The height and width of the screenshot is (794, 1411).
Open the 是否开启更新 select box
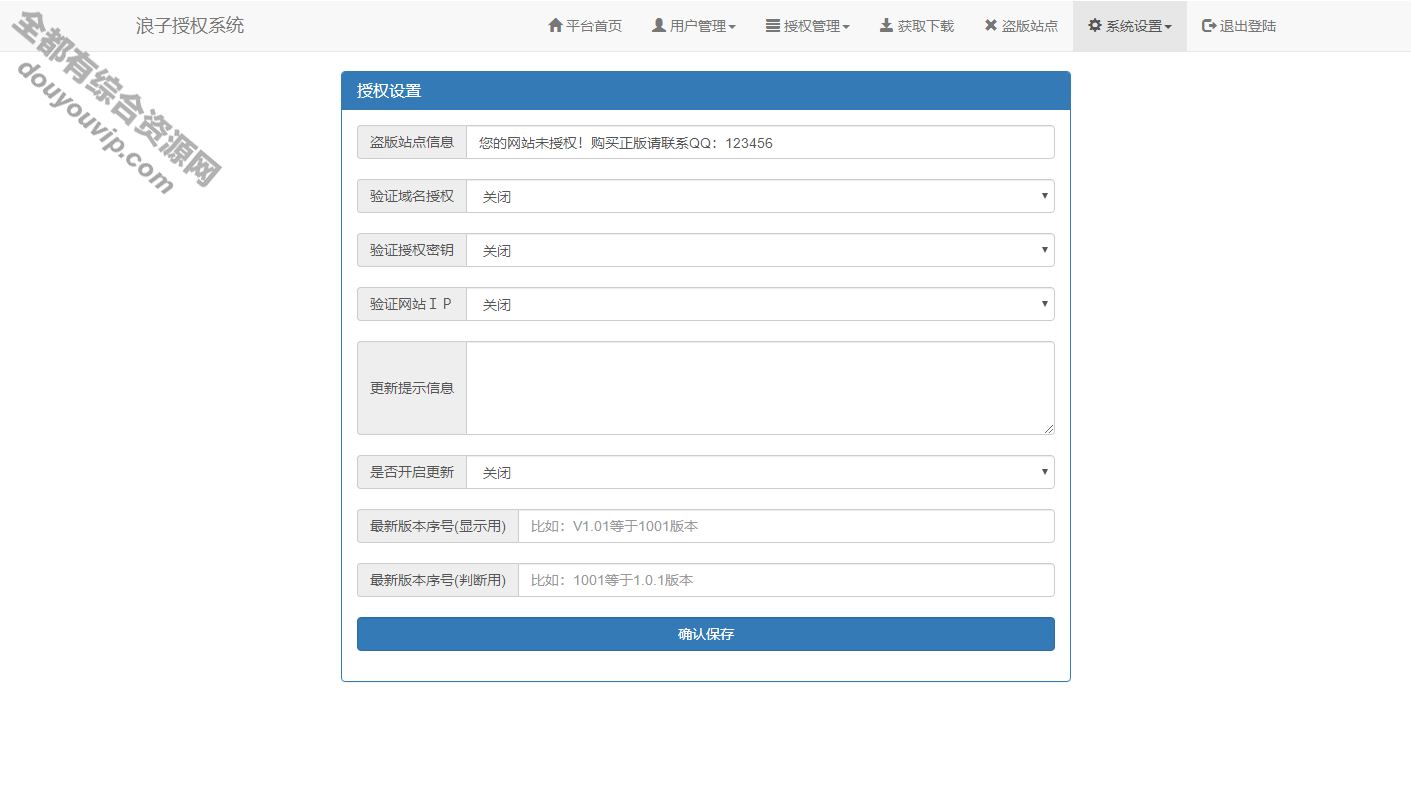760,472
